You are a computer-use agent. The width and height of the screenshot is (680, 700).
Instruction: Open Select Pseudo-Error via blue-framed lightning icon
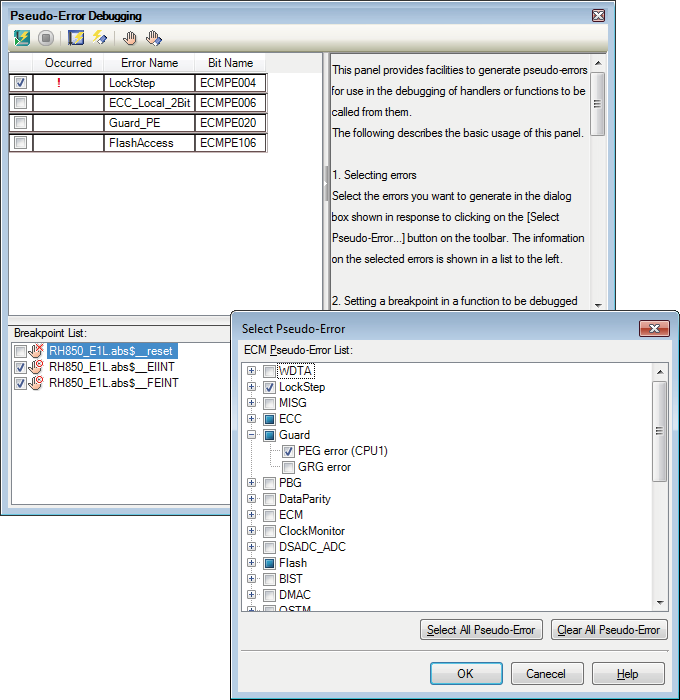pyautogui.click(x=76, y=38)
